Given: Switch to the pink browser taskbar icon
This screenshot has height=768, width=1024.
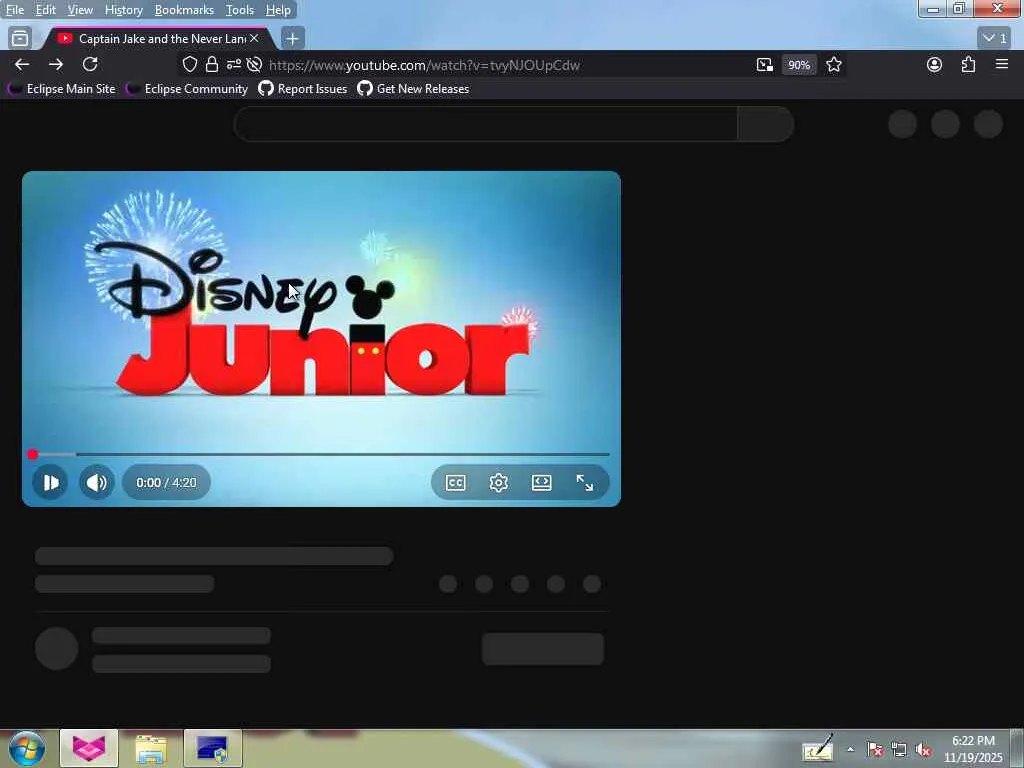Looking at the screenshot, I should 89,748.
